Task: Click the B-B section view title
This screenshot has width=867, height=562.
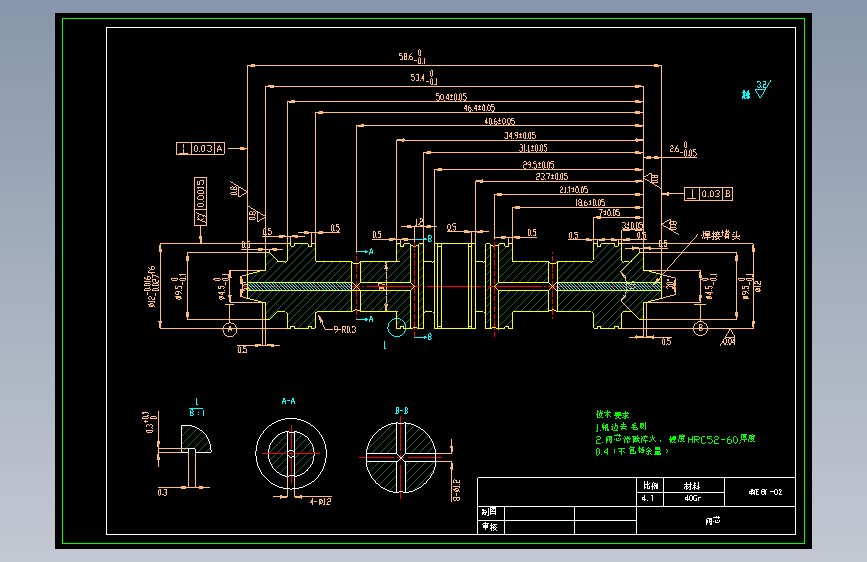Action: [x=402, y=411]
